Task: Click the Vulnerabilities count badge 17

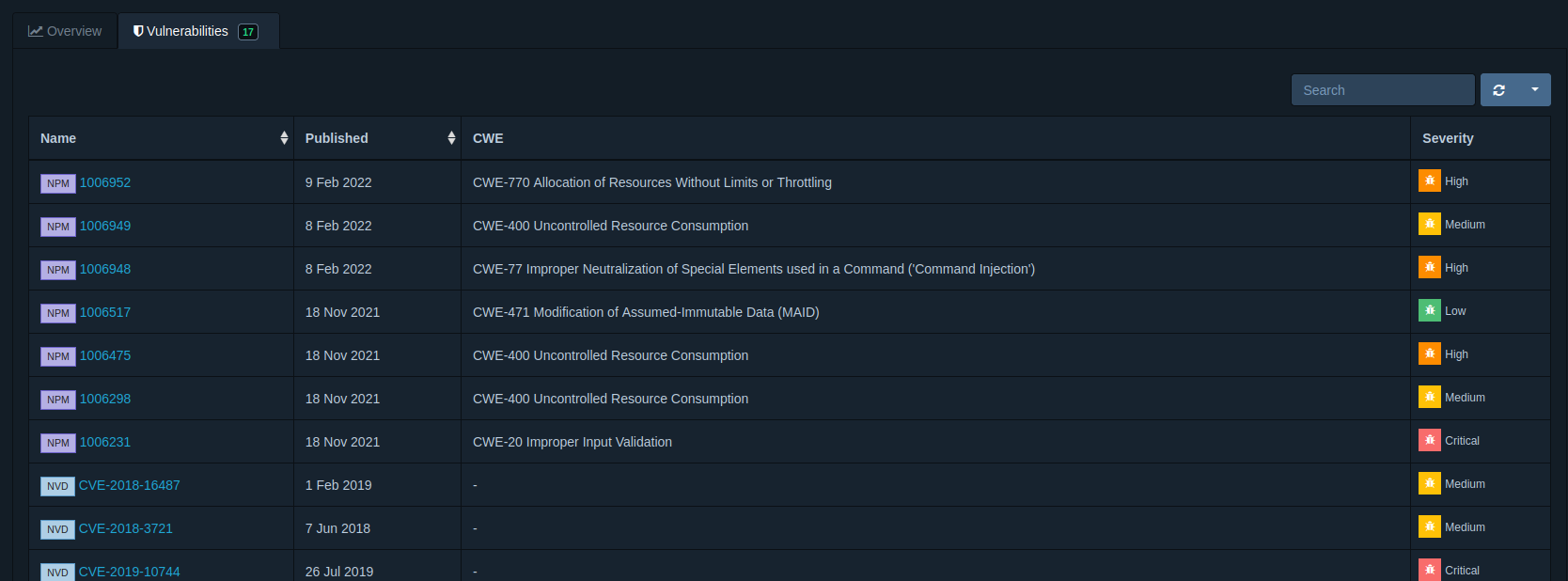Action: (248, 32)
